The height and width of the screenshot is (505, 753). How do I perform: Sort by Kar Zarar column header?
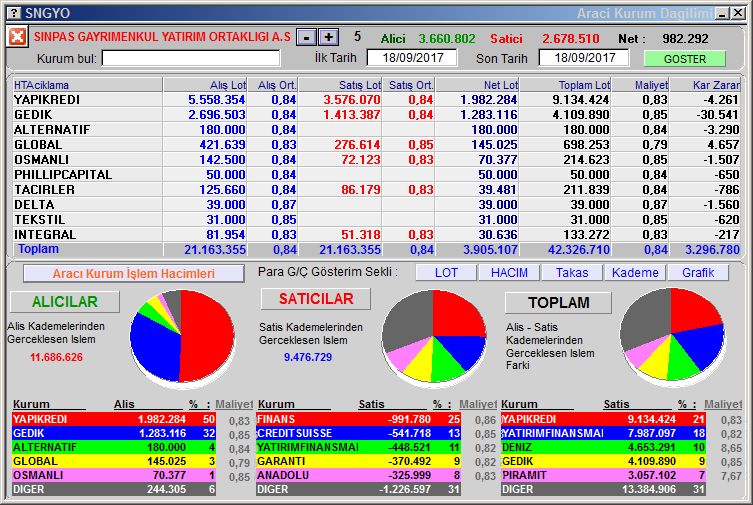coord(704,85)
